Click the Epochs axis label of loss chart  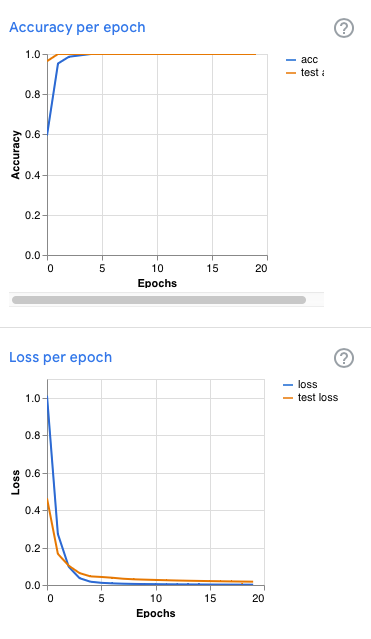coord(156,613)
